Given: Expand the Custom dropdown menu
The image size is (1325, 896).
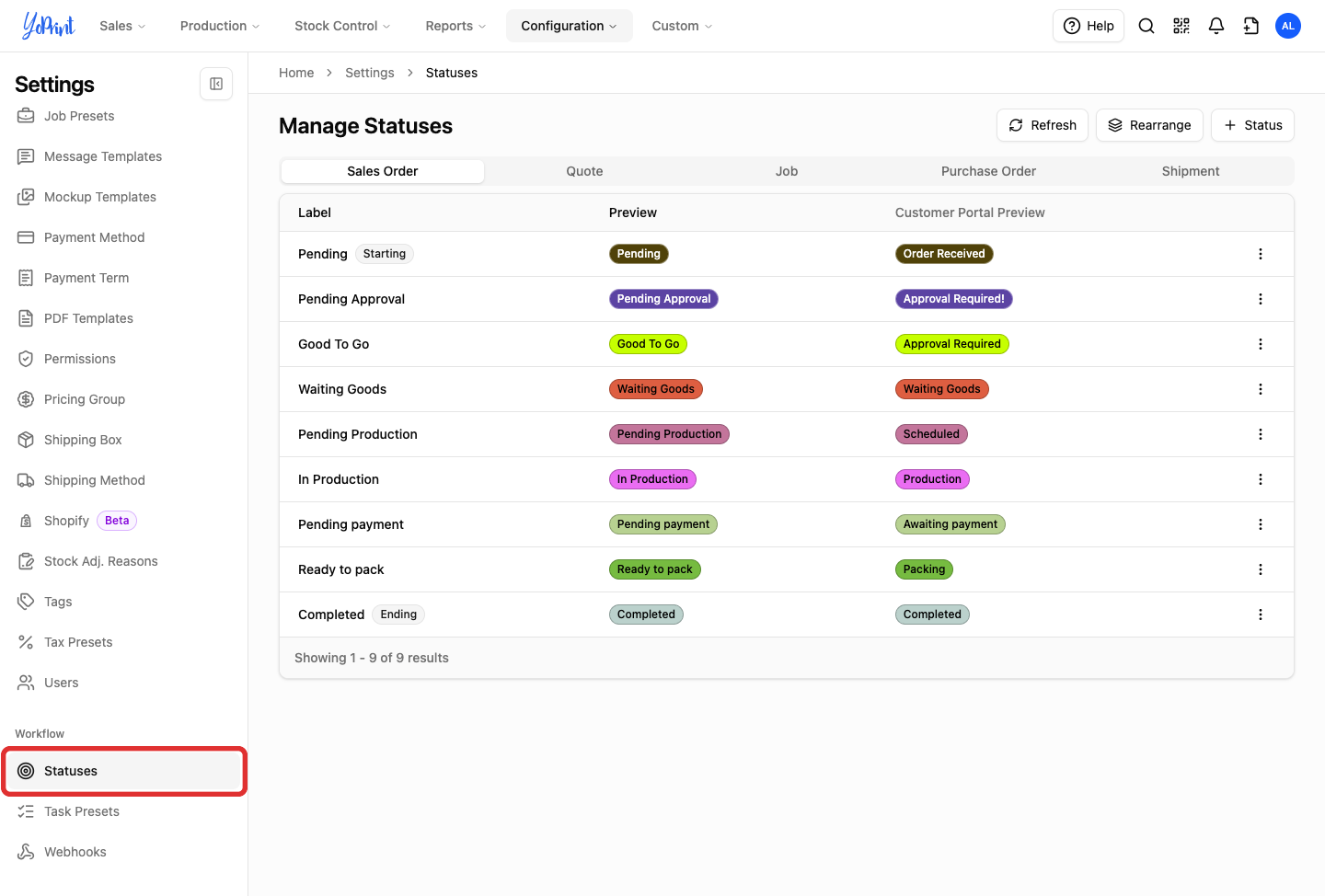Looking at the screenshot, I should pos(682,26).
